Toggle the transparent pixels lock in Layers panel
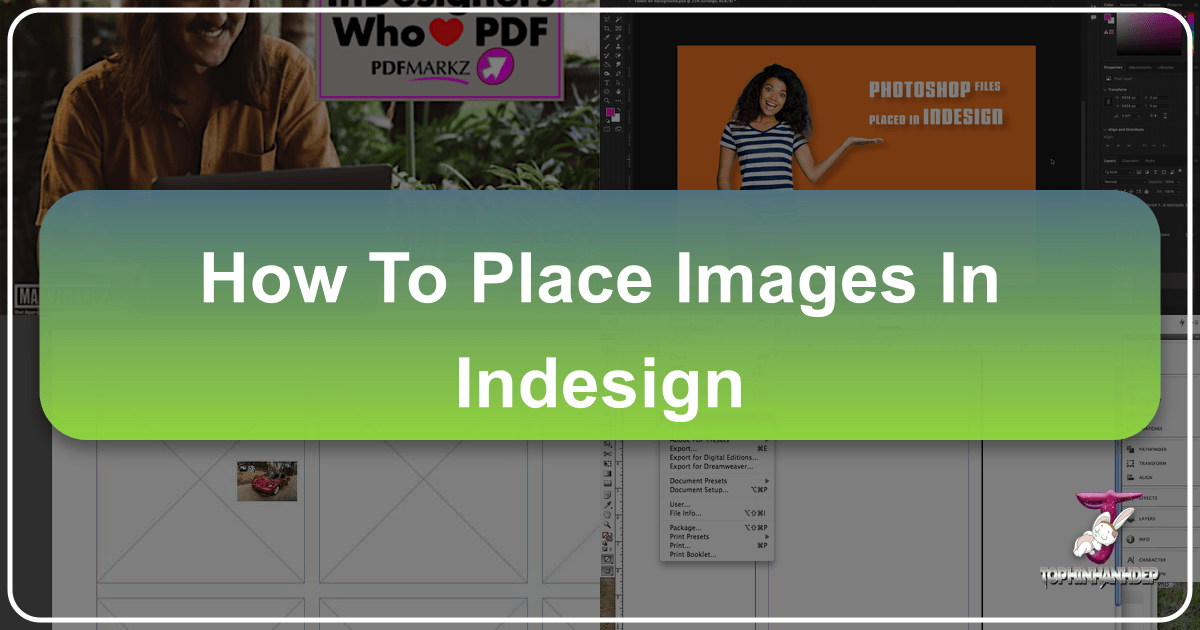 (x=1118, y=192)
